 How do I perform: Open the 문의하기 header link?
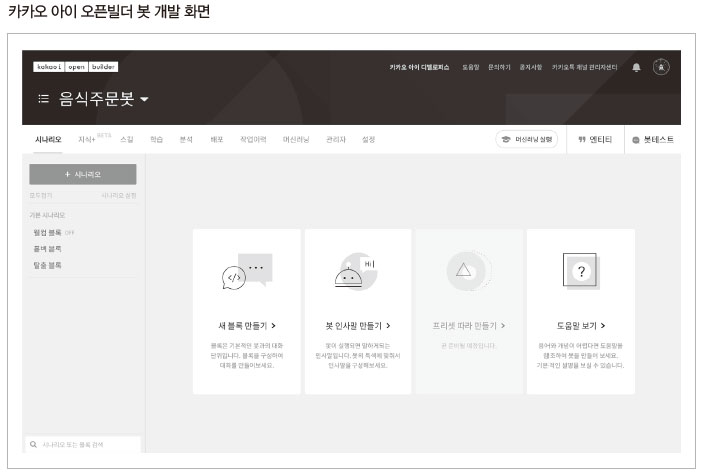pyautogui.click(x=499, y=67)
